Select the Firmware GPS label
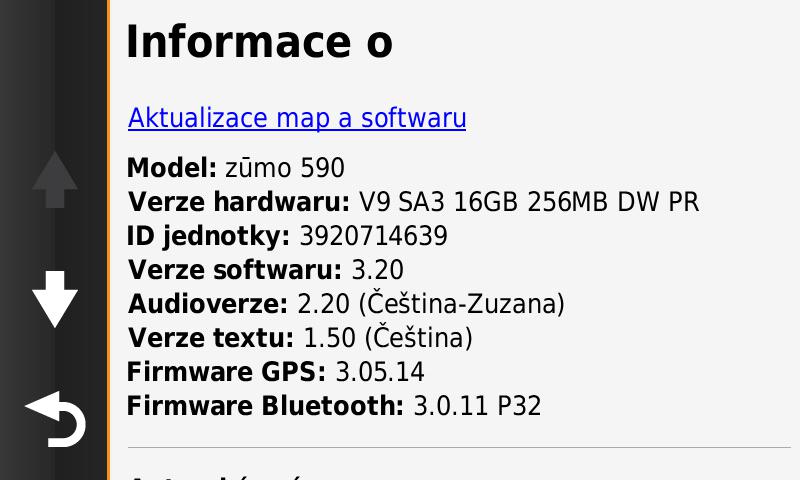800x480 pixels. 226,373
